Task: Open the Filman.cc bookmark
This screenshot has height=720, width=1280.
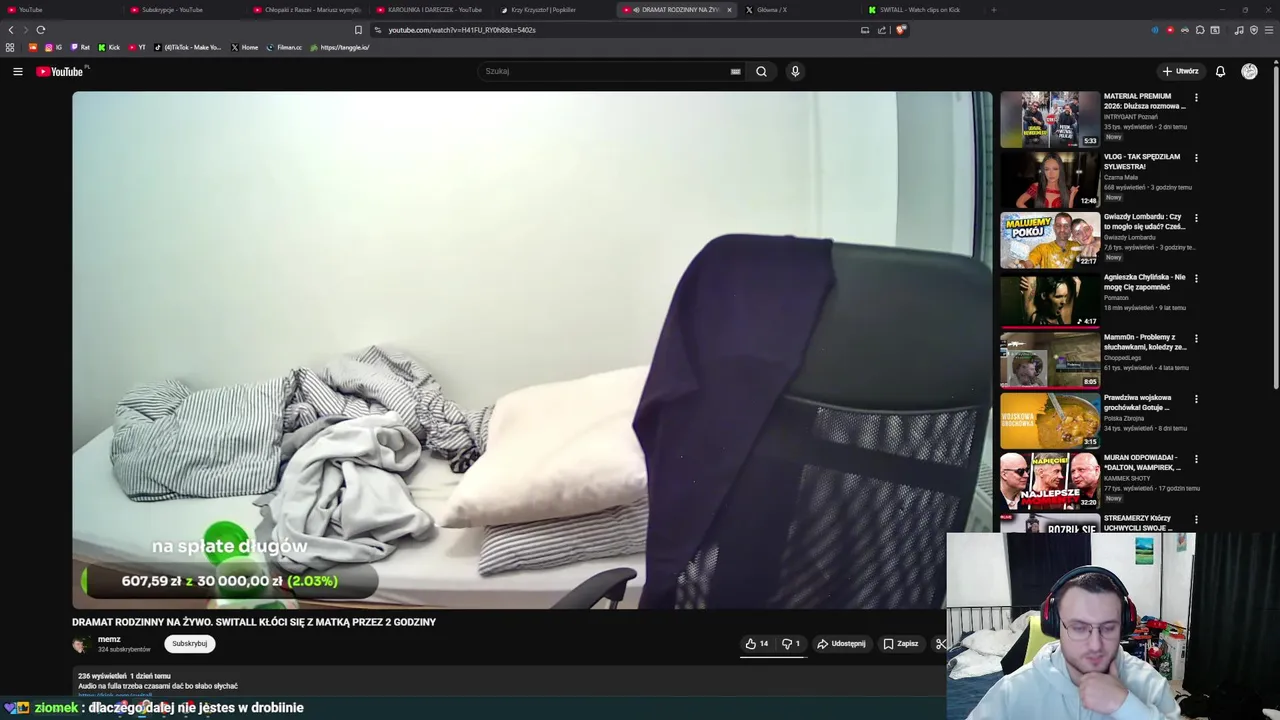Action: point(284,47)
